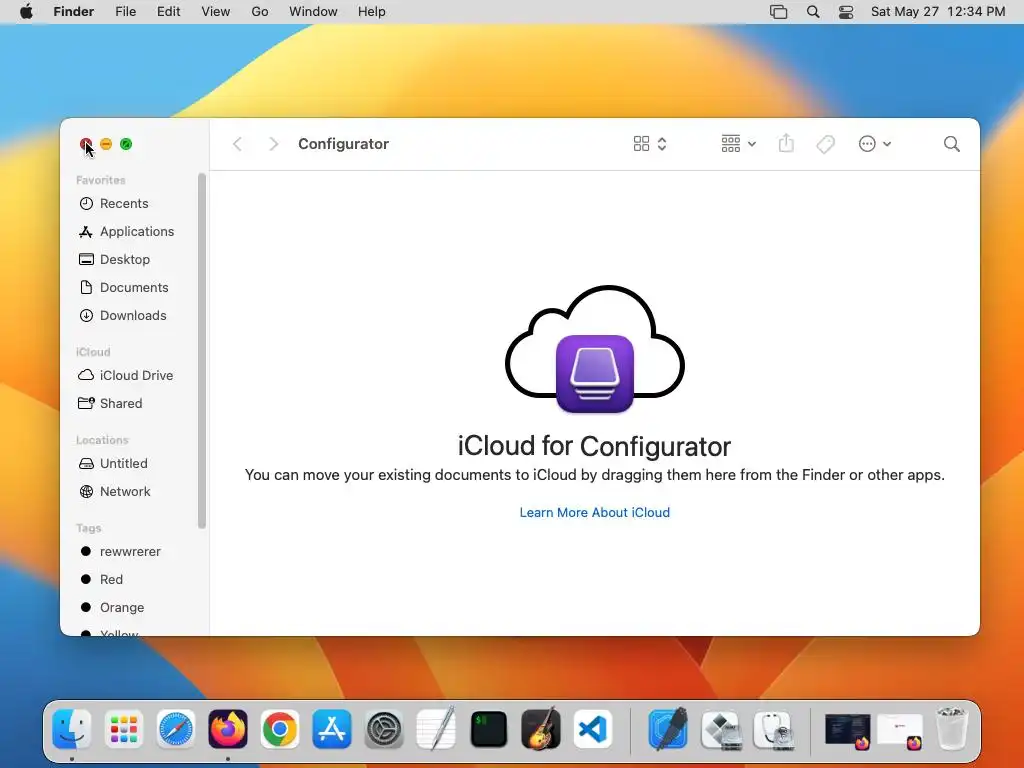This screenshot has width=1024, height=768.
Task: Click the Learn More About iCloud link
Action: (594, 513)
